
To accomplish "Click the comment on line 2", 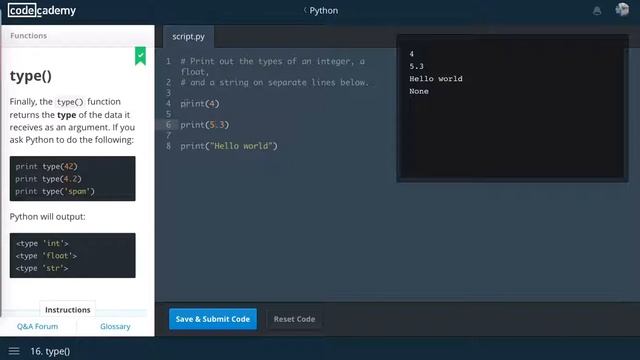I will [x=274, y=82].
